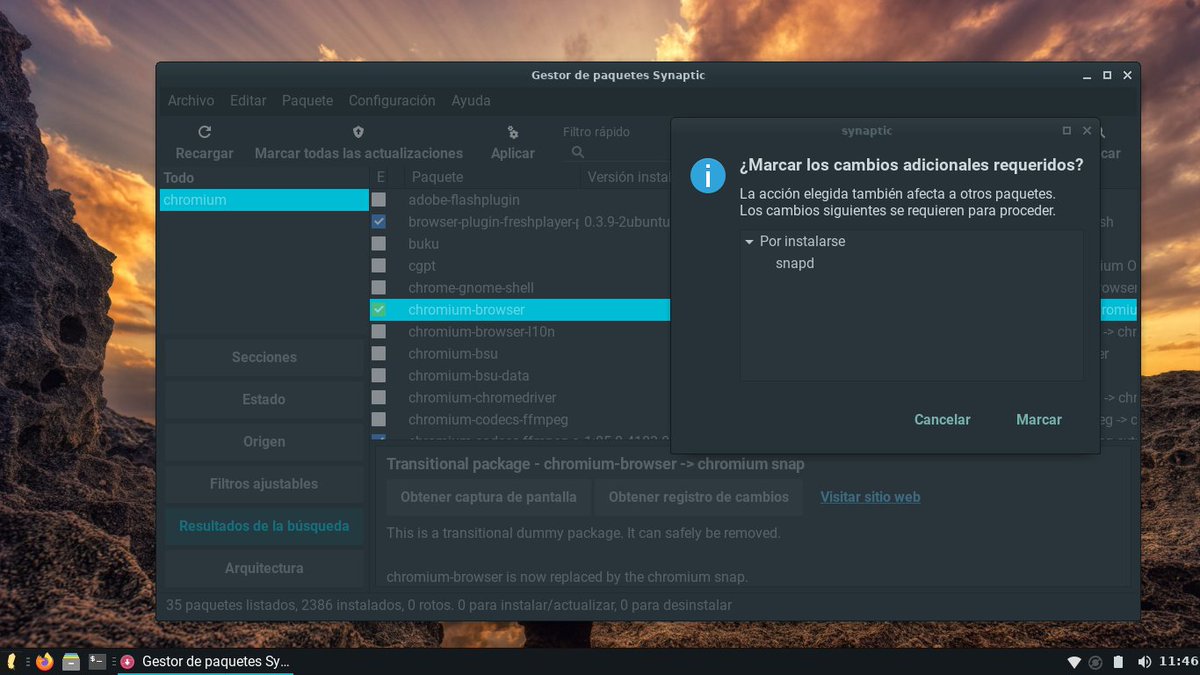This screenshot has width=1200, height=675.
Task: Click the blue info icon in dialog
Action: pos(708,176)
